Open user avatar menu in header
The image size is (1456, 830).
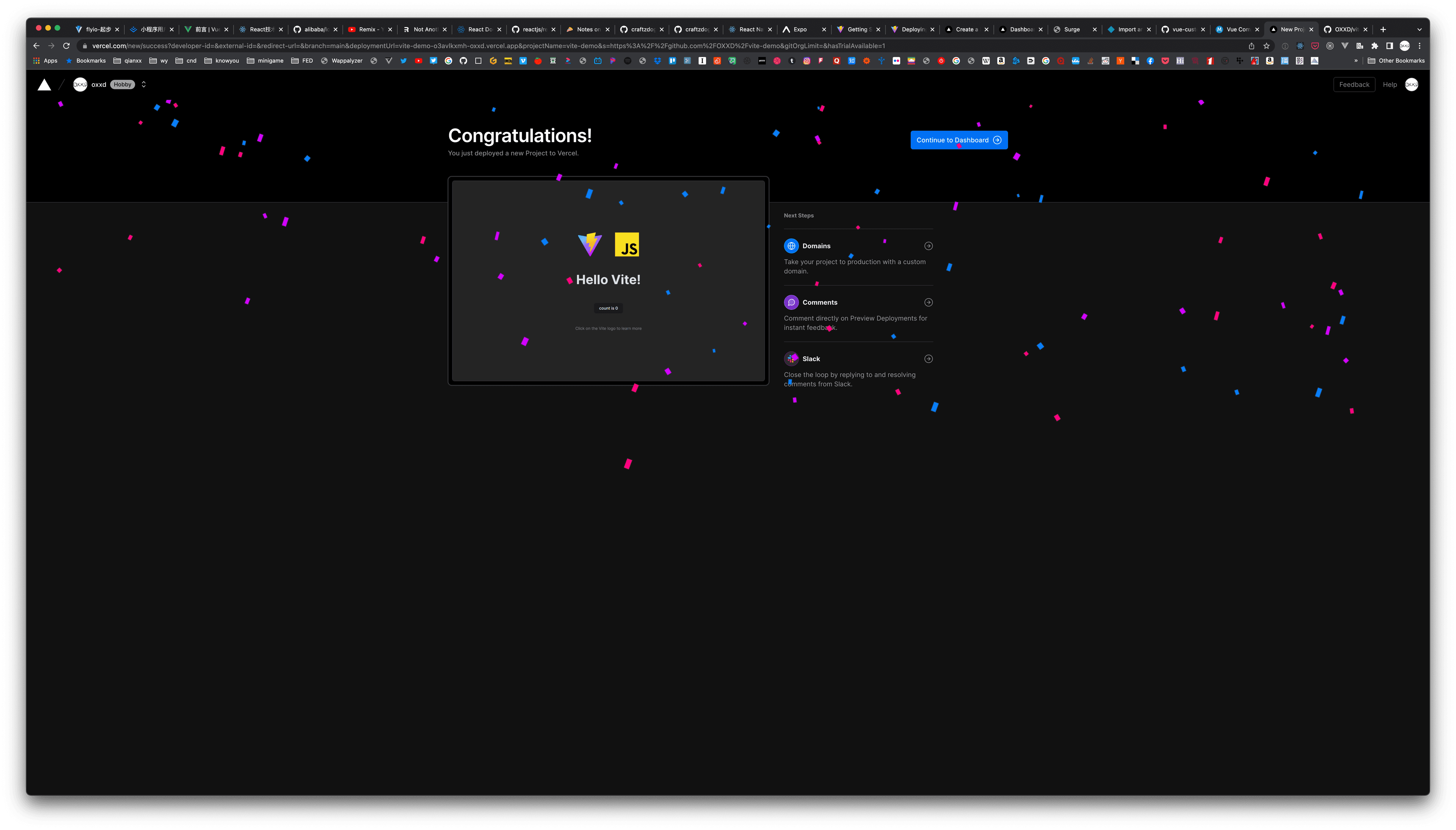(1411, 85)
